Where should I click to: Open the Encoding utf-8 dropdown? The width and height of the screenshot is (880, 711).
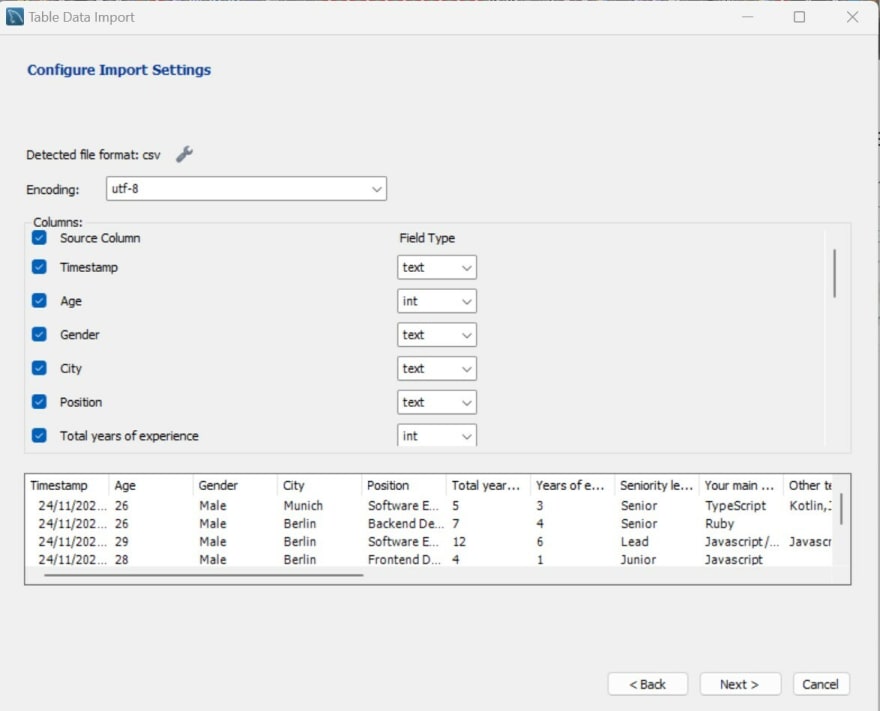point(246,189)
